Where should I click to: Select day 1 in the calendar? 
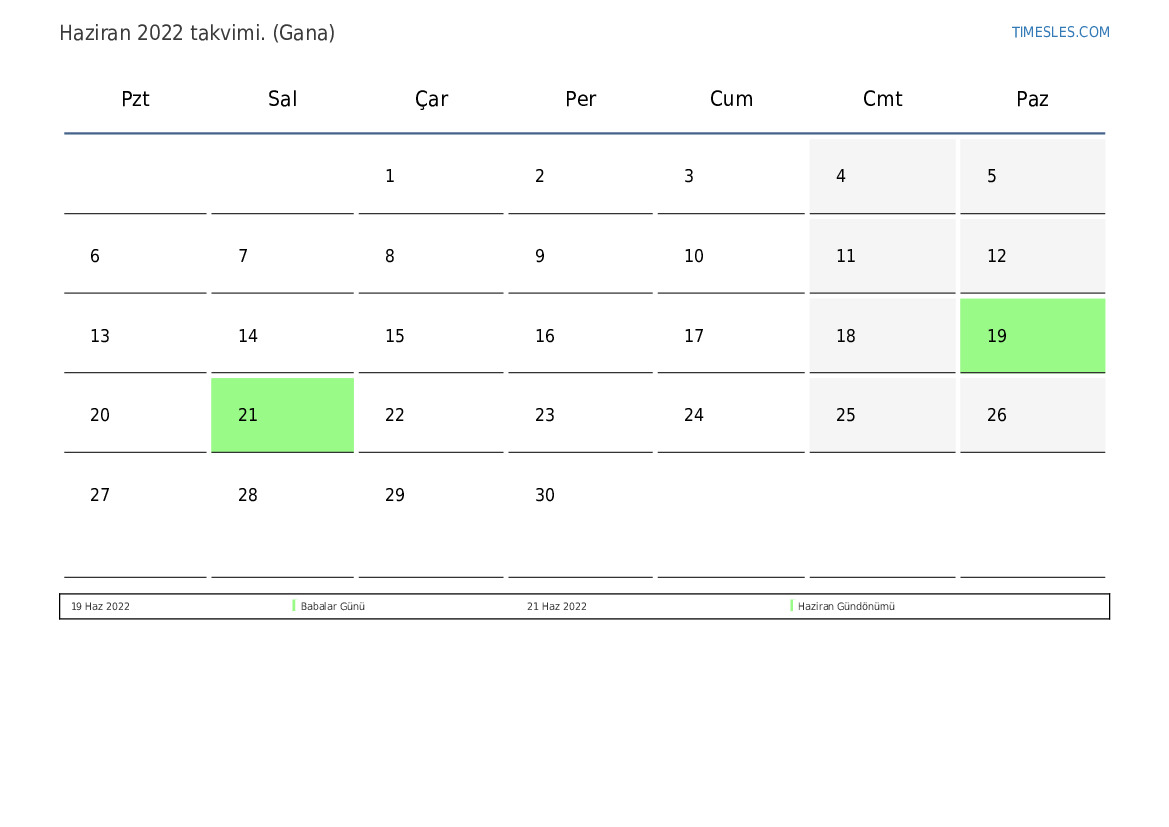(431, 176)
